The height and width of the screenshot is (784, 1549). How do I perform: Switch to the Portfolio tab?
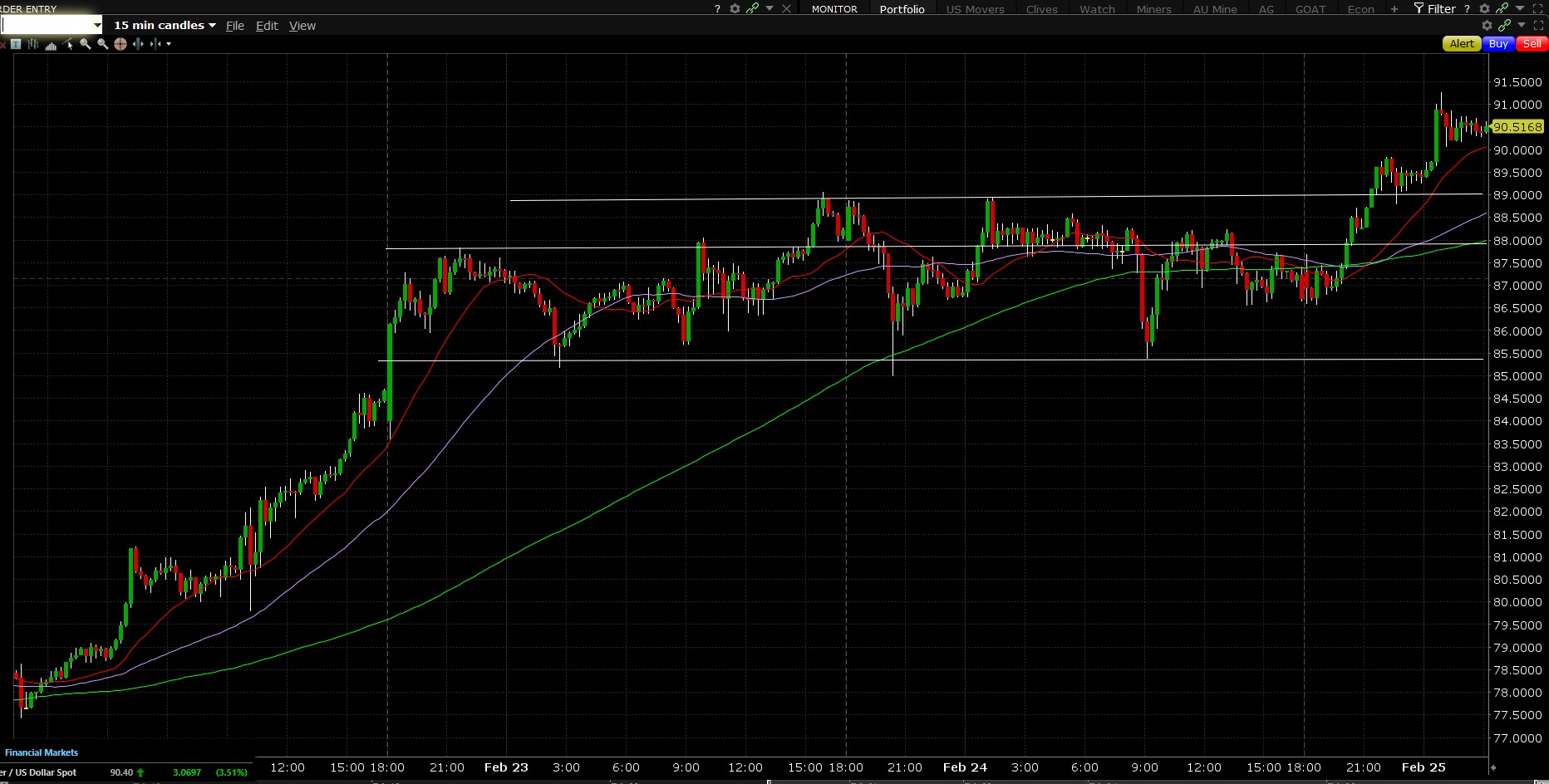pyautogui.click(x=902, y=9)
